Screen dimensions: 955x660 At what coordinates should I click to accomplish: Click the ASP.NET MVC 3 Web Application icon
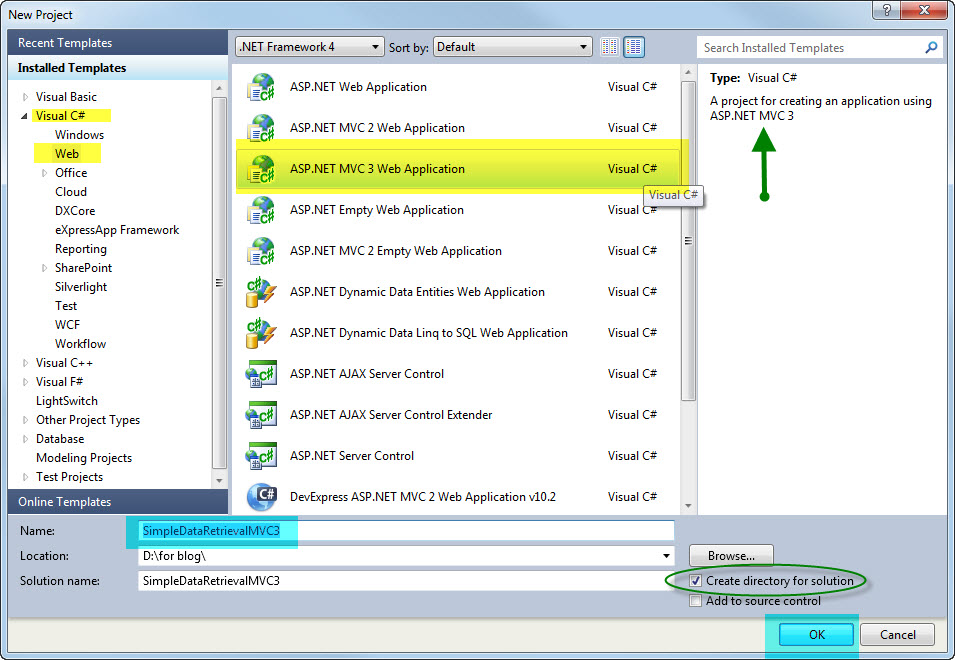[x=261, y=169]
